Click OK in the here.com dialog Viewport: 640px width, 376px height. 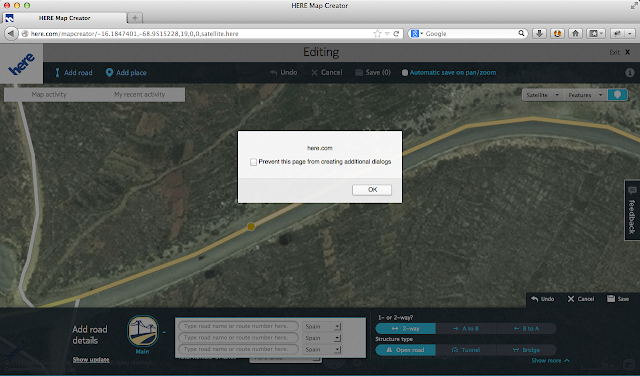[x=372, y=189]
